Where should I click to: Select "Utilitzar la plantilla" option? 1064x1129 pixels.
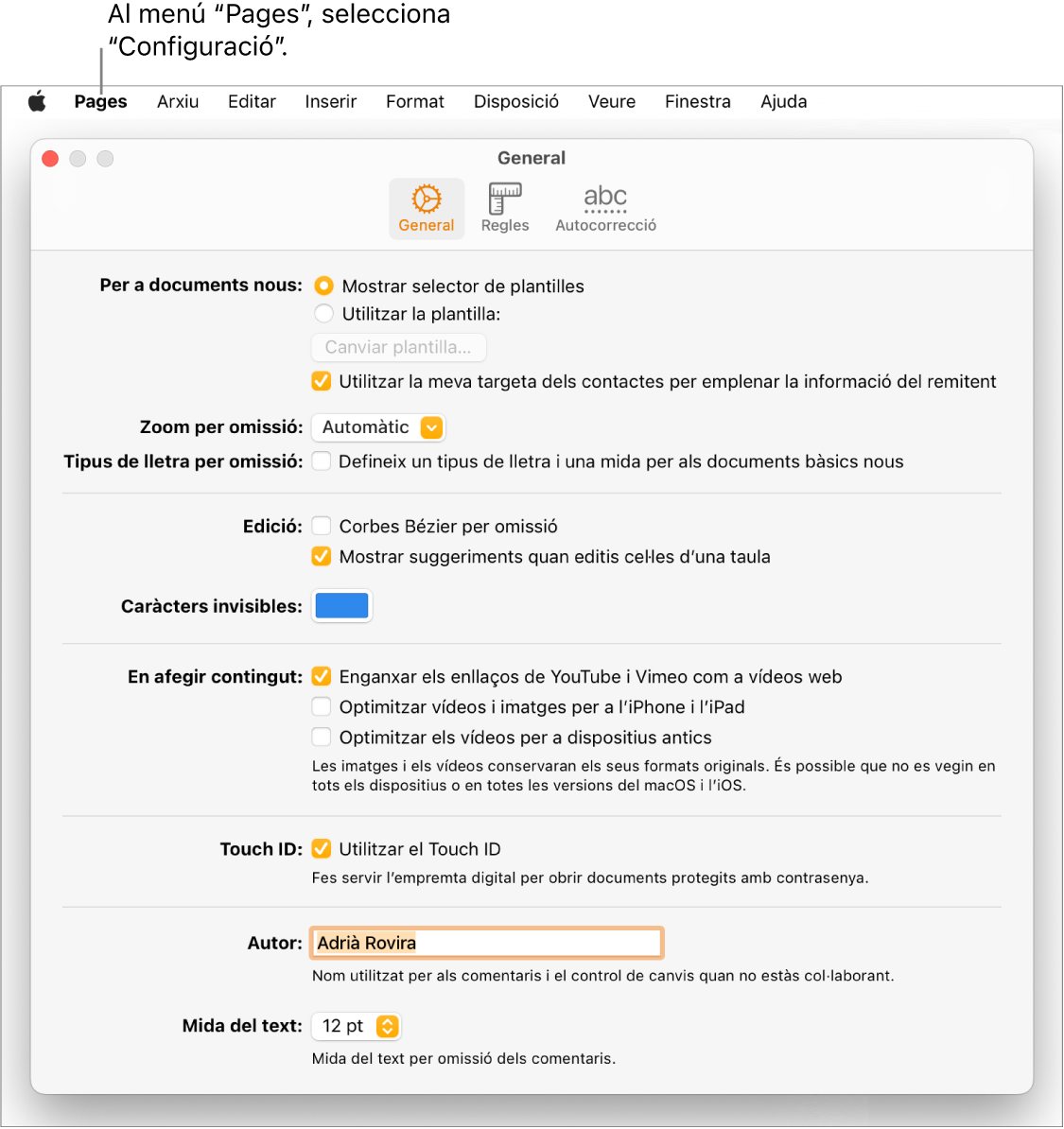323,313
